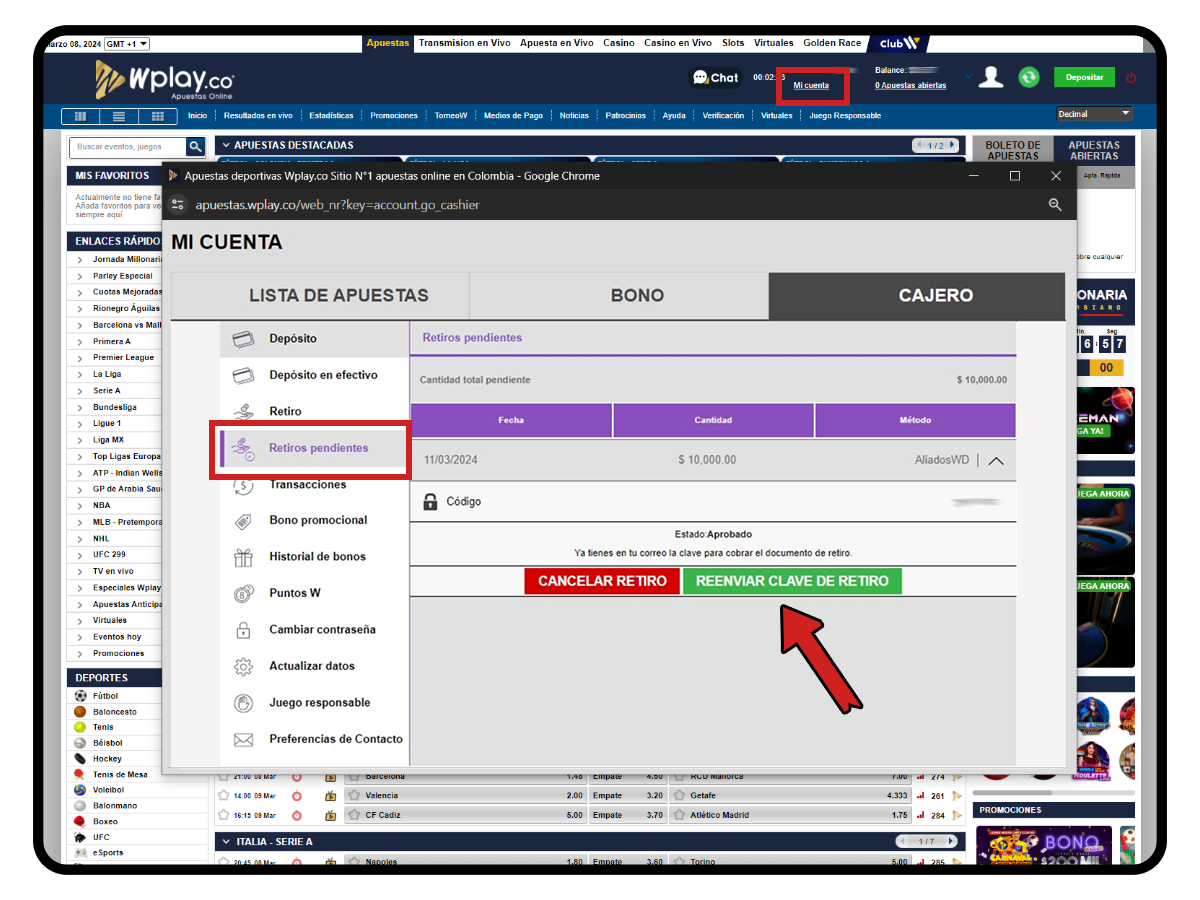The width and height of the screenshot is (1200, 900).
Task: Click the baseball icon for Béisbol
Action: (80, 743)
